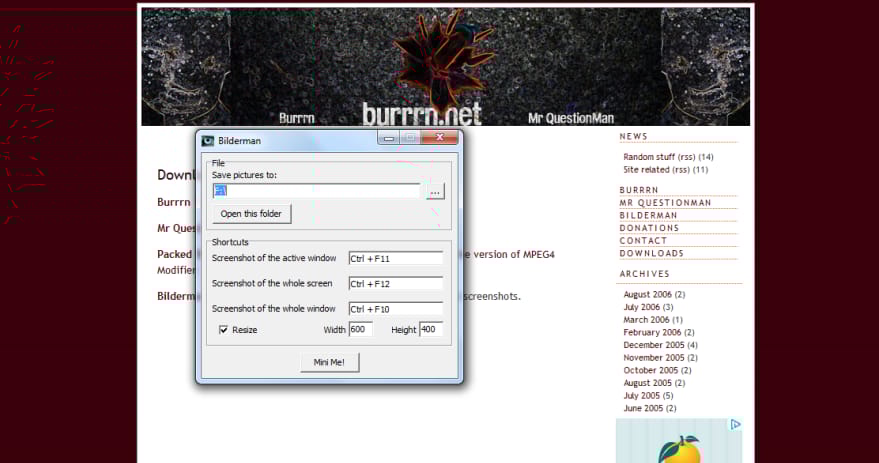The width and height of the screenshot is (879, 463).
Task: Close the Bilderman window
Action: click(440, 137)
